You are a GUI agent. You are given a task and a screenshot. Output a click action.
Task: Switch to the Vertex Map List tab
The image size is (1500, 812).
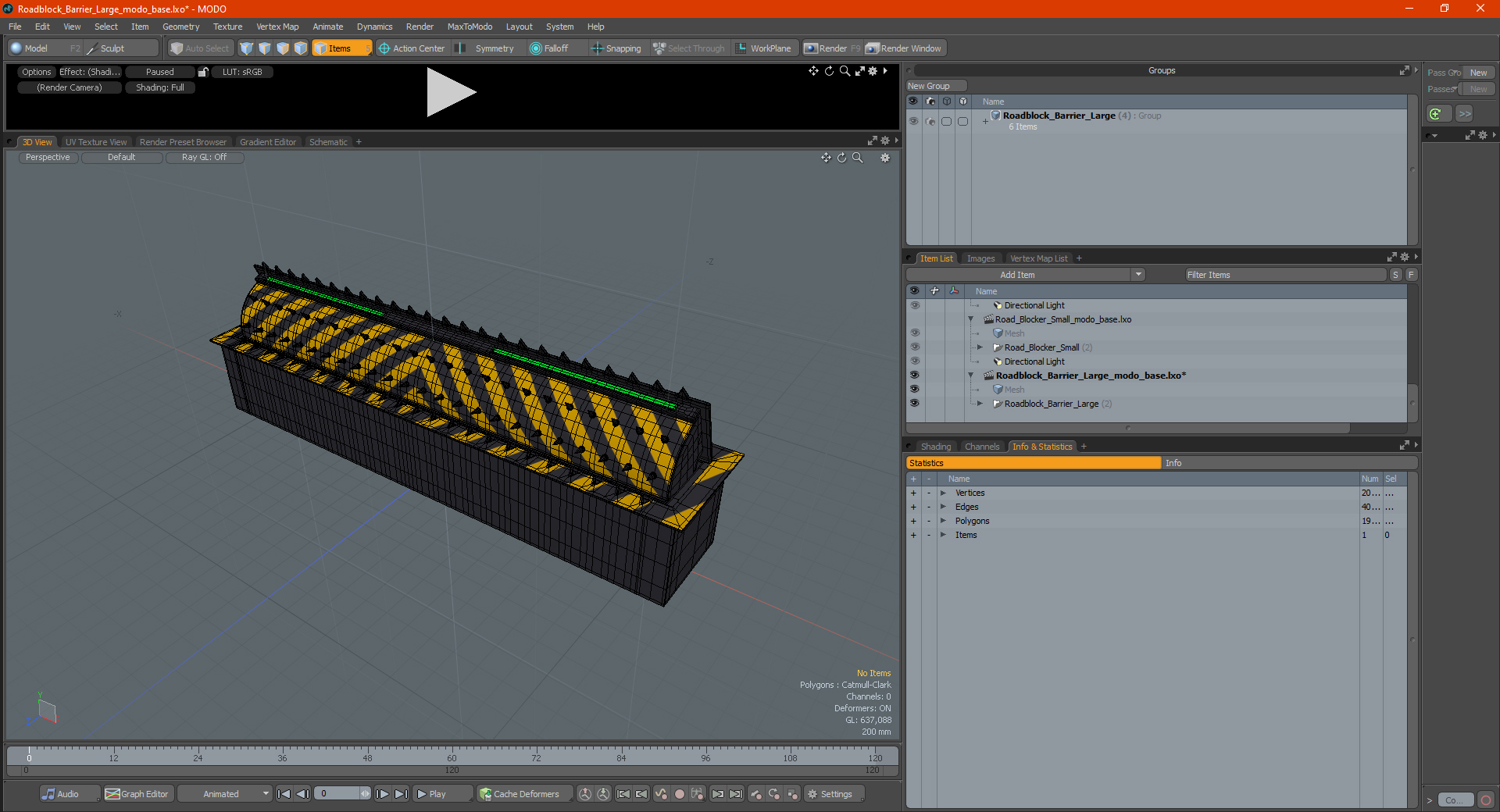click(1038, 258)
